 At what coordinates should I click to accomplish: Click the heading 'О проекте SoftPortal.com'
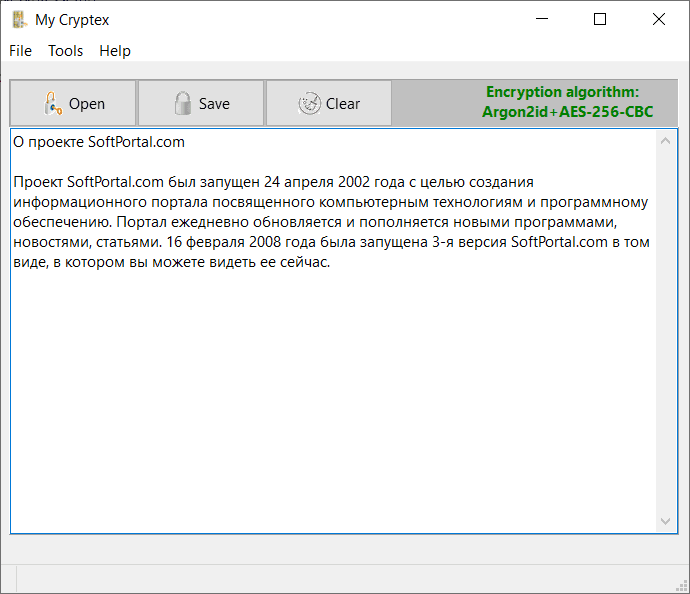[99, 142]
